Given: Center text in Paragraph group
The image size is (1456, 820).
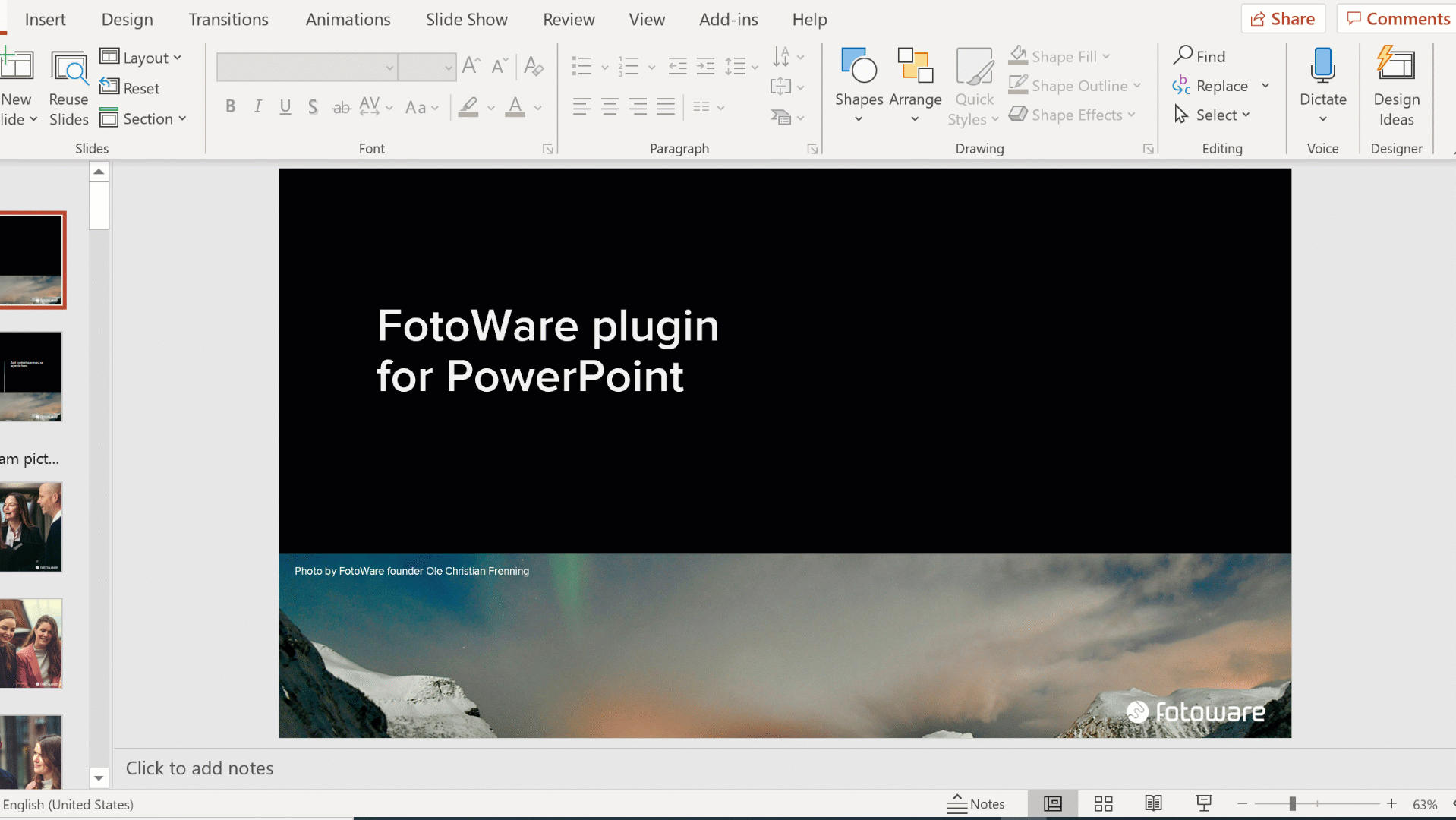Looking at the screenshot, I should pos(610,107).
